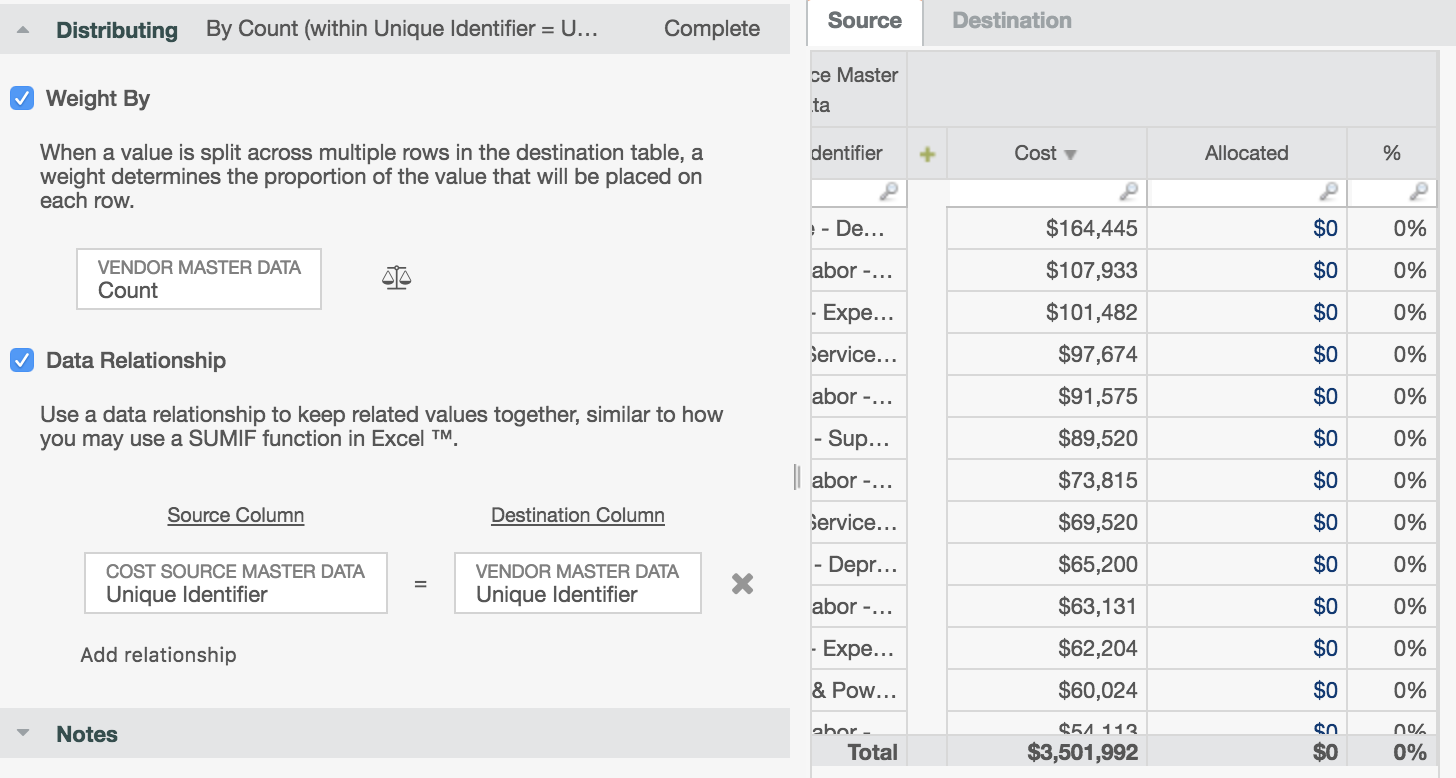Viewport: 1456px width, 778px height.
Task: Click the $0 allocated link in $97,674 row
Action: [x=1325, y=354]
